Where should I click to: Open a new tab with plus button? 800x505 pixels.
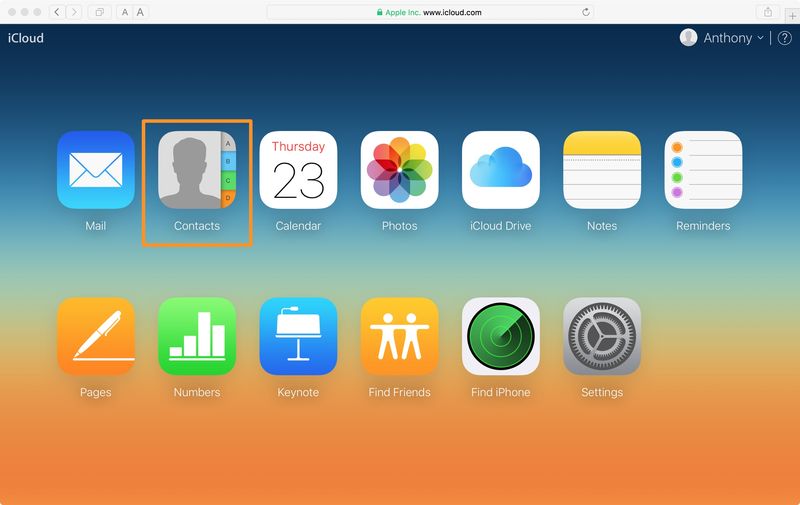coord(792,16)
